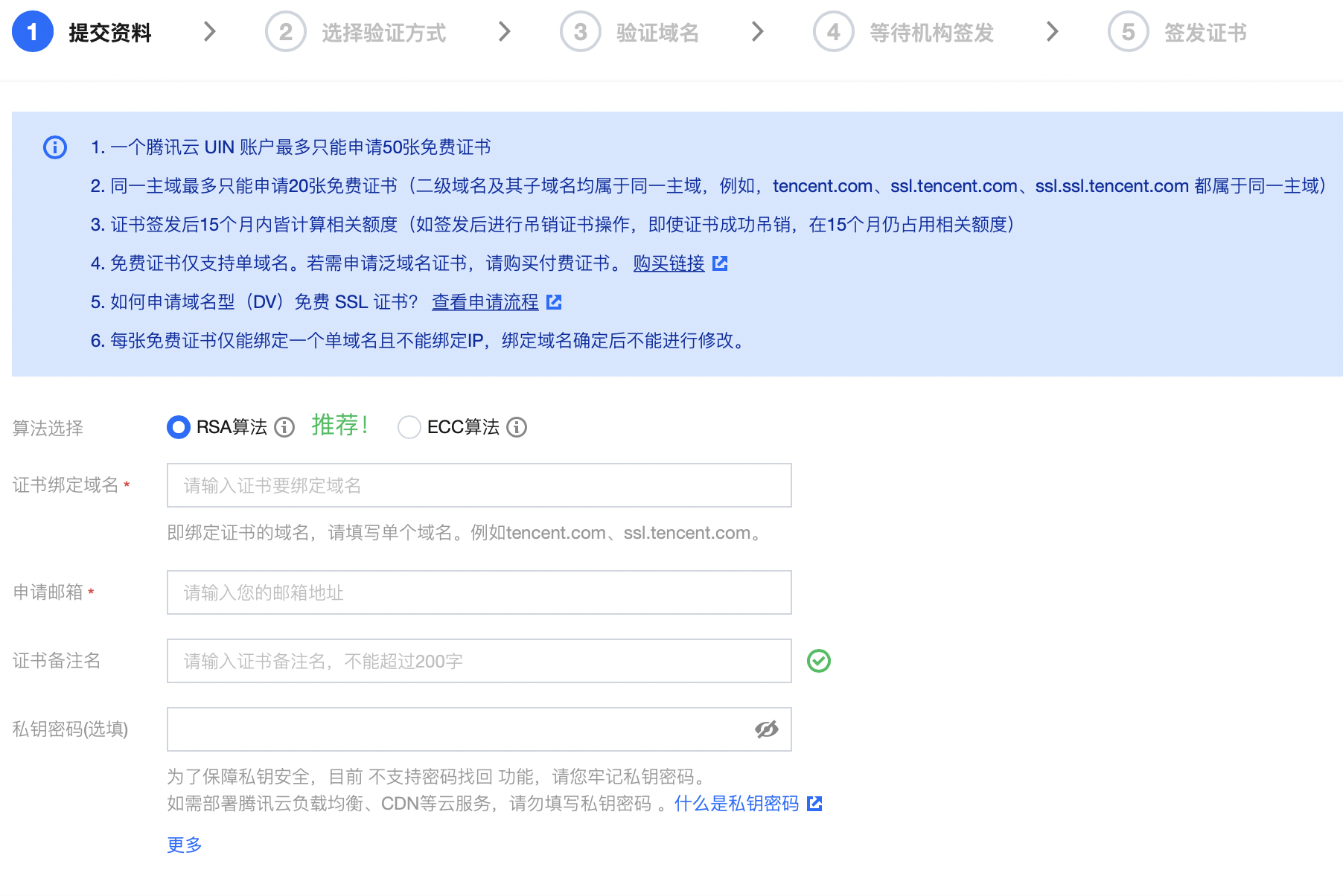Click chevron arrow between steps 2 and 3

pos(505,31)
